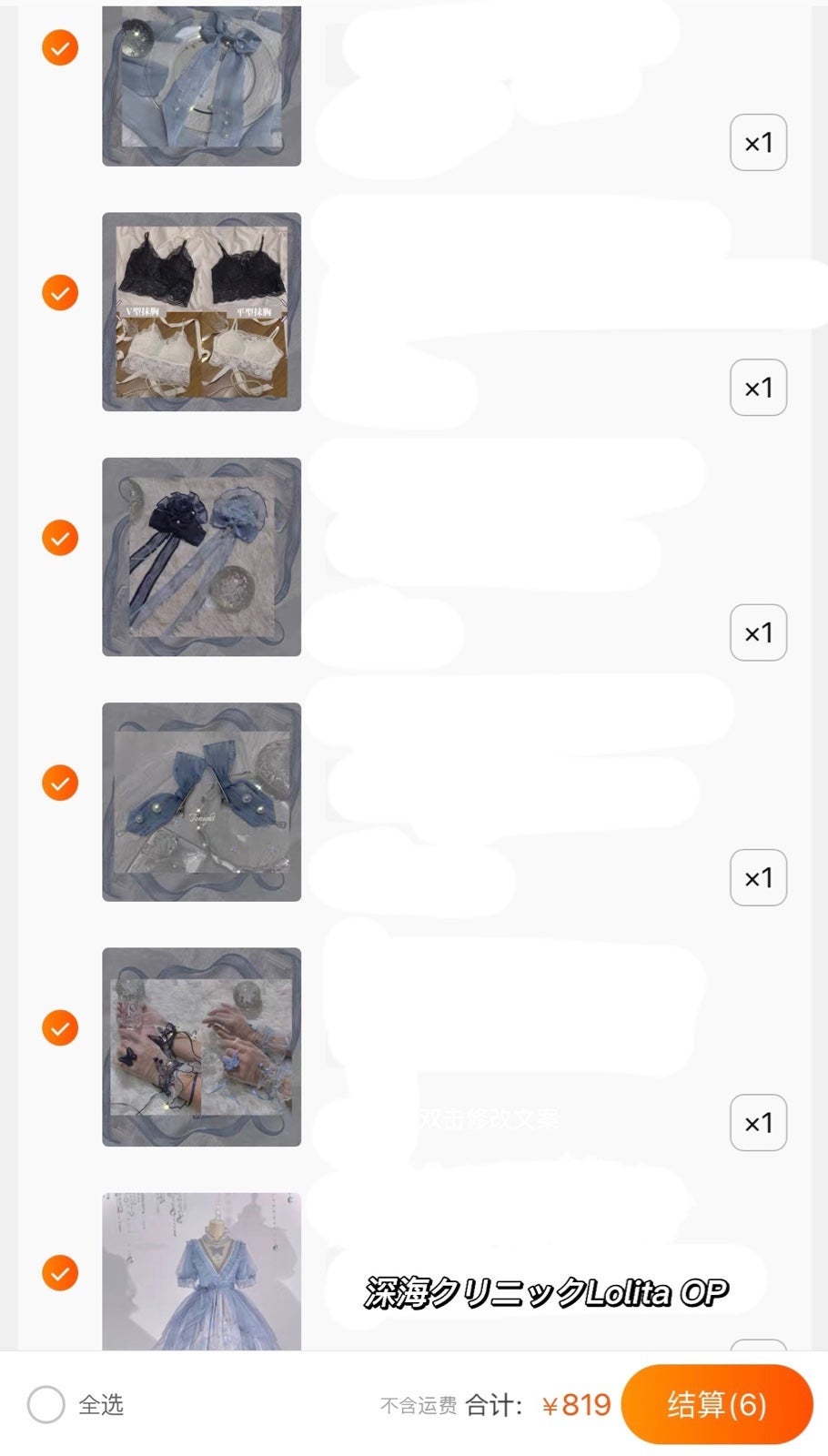The height and width of the screenshot is (1456, 828).
Task: Deselect the wrist cuffs item checkbox
Action: pos(60,1027)
